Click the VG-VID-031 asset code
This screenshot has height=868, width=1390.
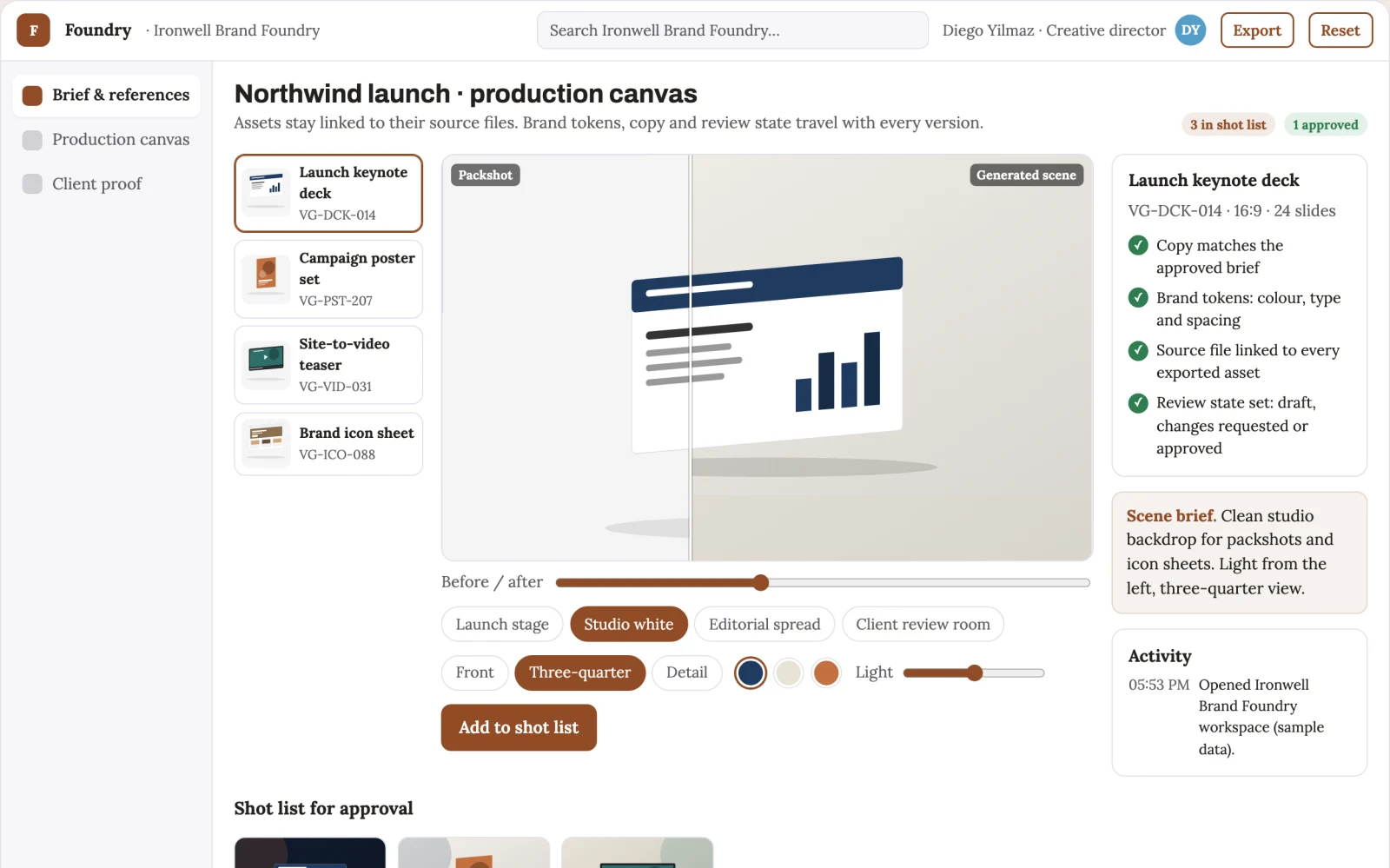point(335,387)
